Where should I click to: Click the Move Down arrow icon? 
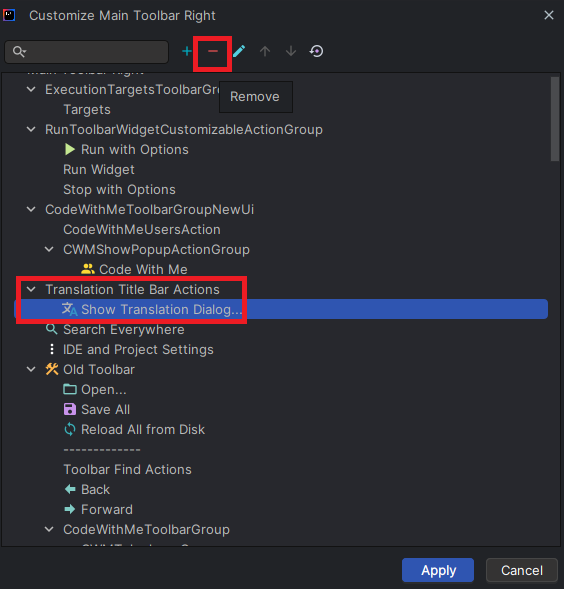291,51
